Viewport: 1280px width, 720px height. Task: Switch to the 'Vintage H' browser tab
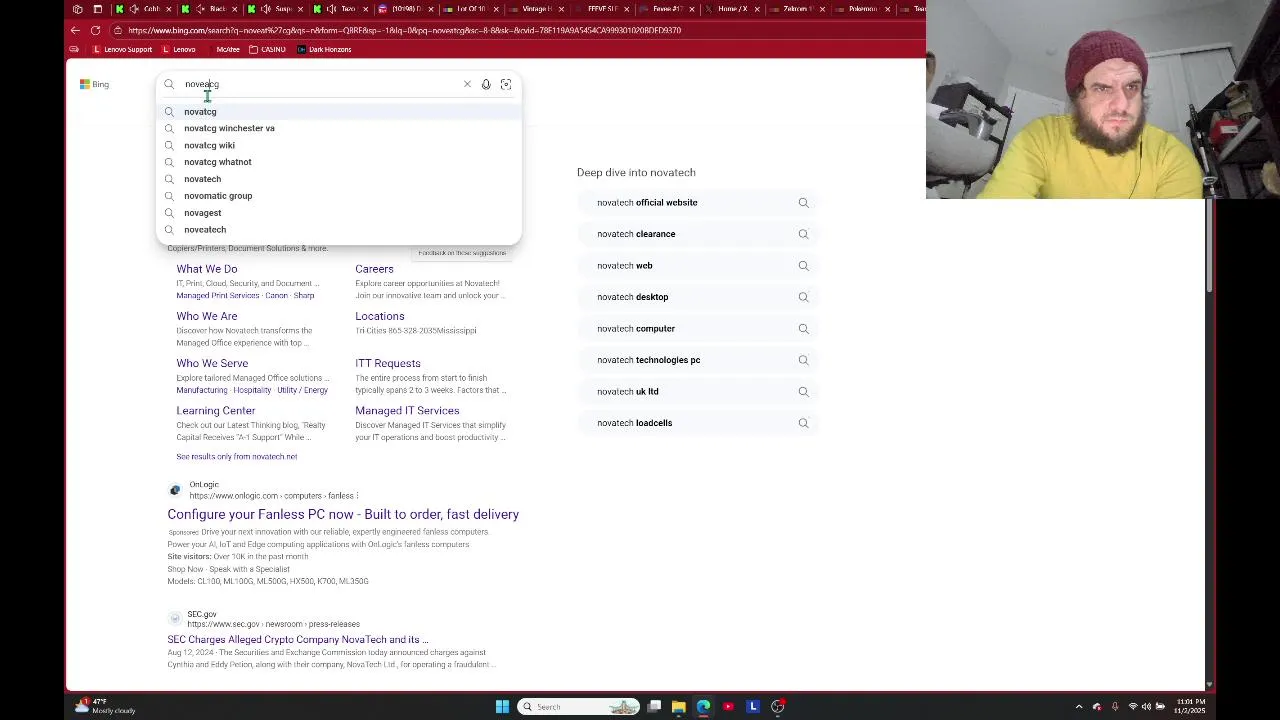[533, 9]
